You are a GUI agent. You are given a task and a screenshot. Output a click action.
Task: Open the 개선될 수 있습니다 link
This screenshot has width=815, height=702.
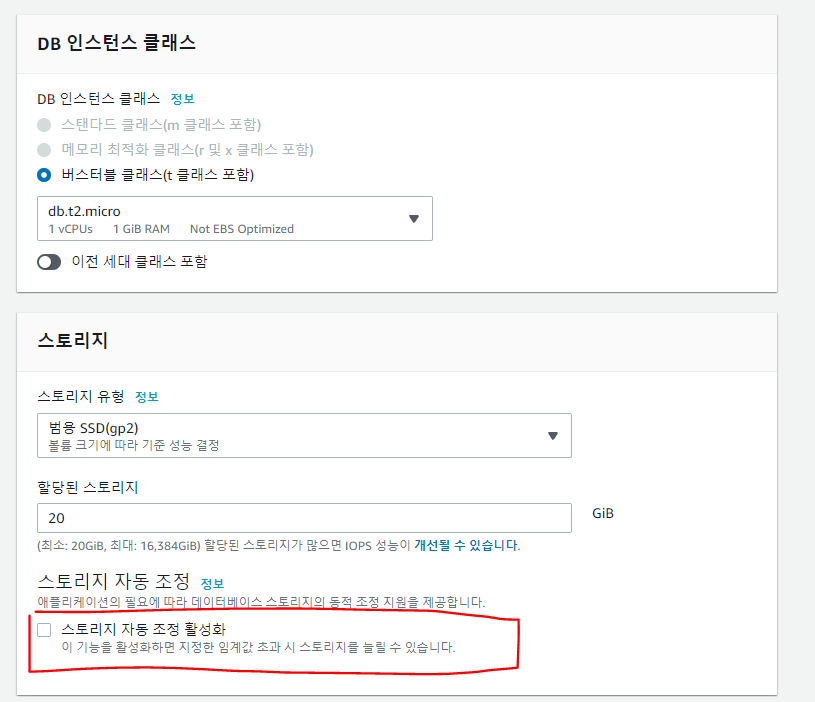point(467,545)
